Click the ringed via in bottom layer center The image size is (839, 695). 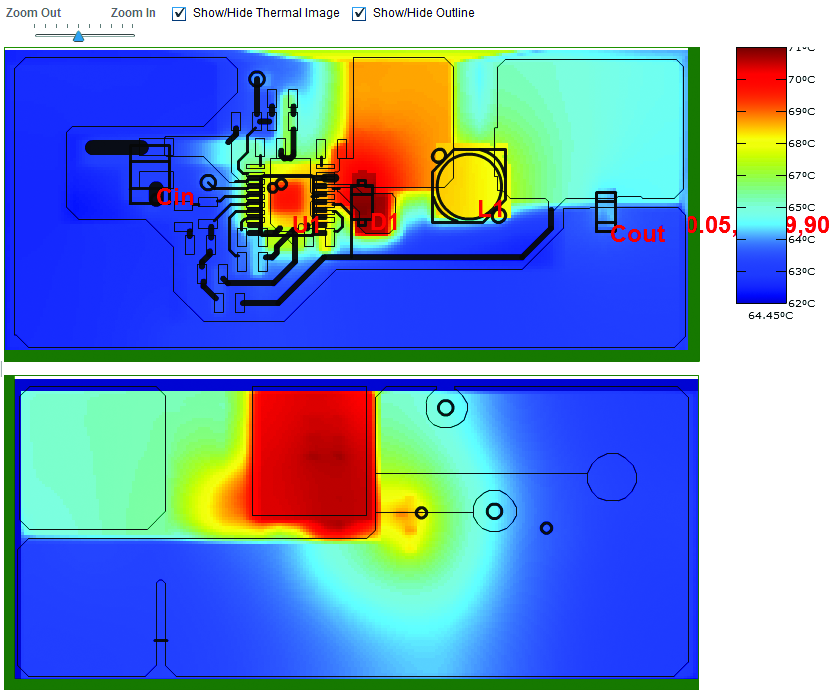[x=494, y=511]
